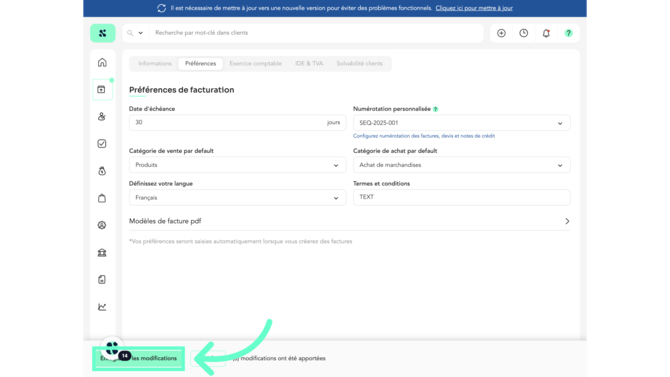Open the contacts people icon in sidebar
This screenshot has width=670, height=377.
(x=102, y=116)
